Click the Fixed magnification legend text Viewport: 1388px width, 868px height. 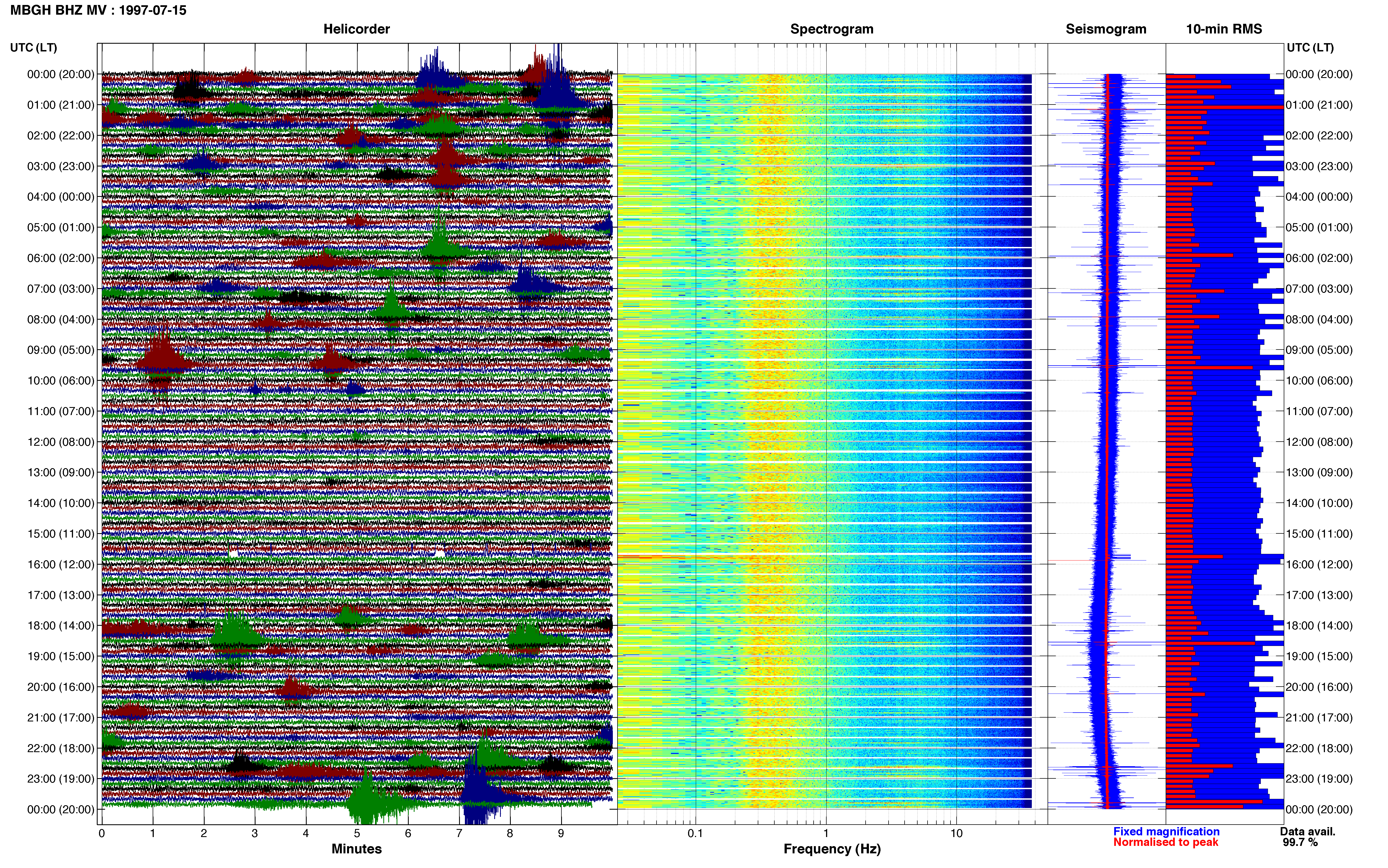click(1166, 832)
